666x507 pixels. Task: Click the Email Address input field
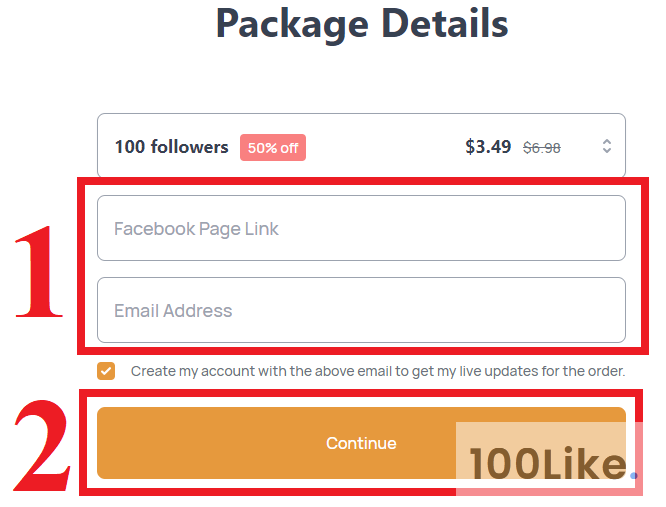361,311
